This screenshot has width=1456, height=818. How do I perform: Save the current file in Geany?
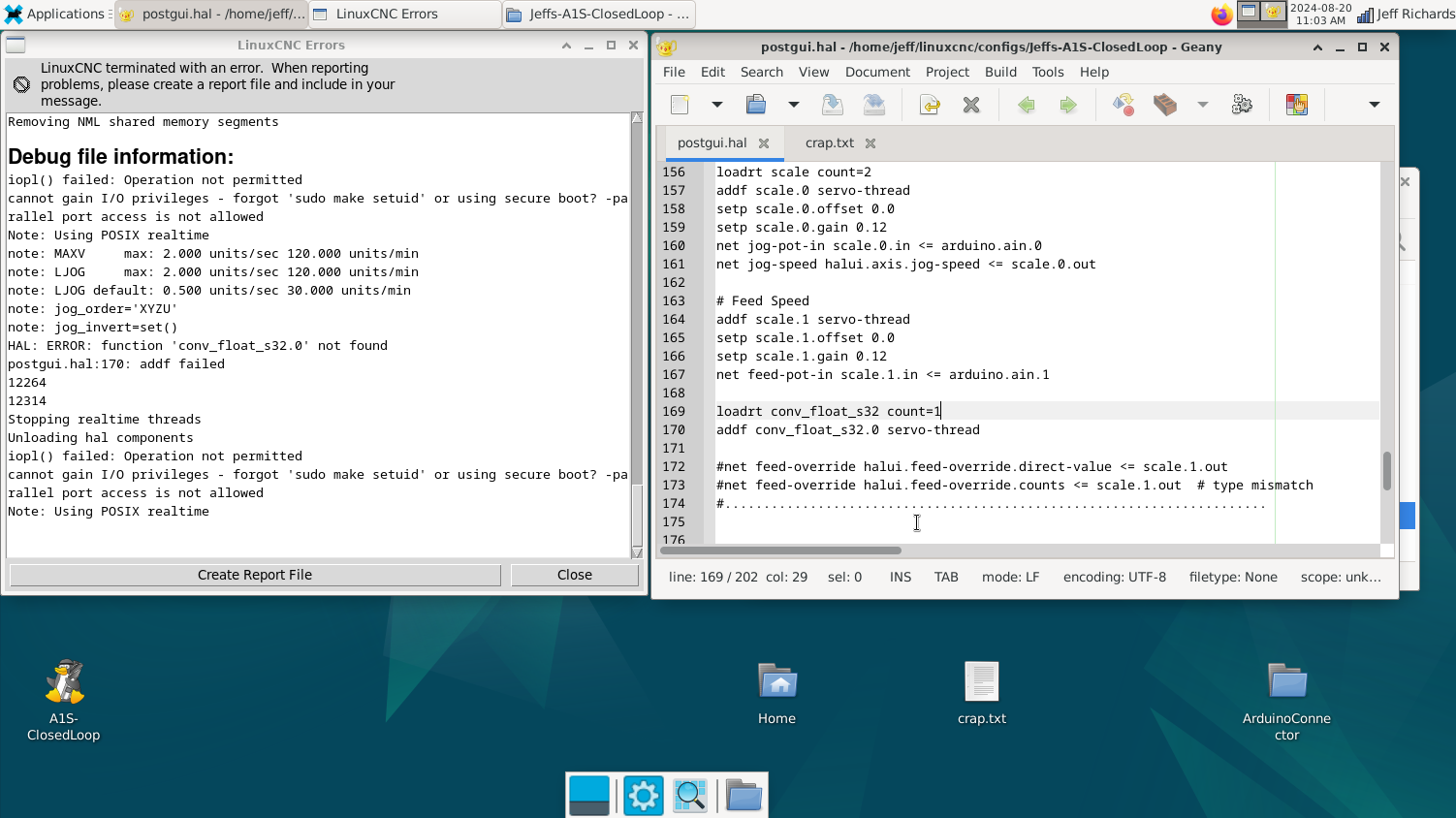pos(832,105)
